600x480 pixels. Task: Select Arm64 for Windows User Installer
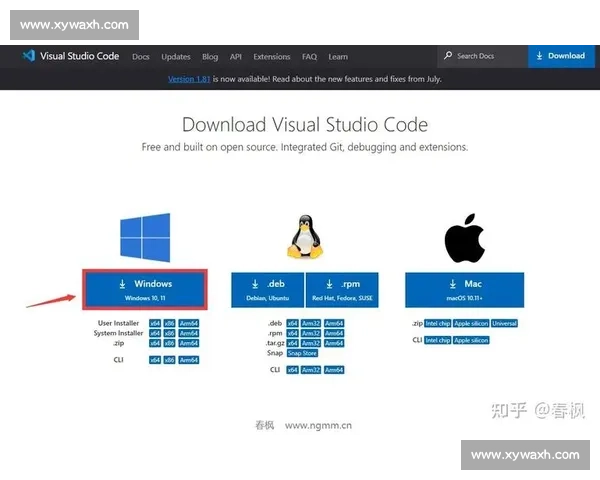tap(189, 323)
